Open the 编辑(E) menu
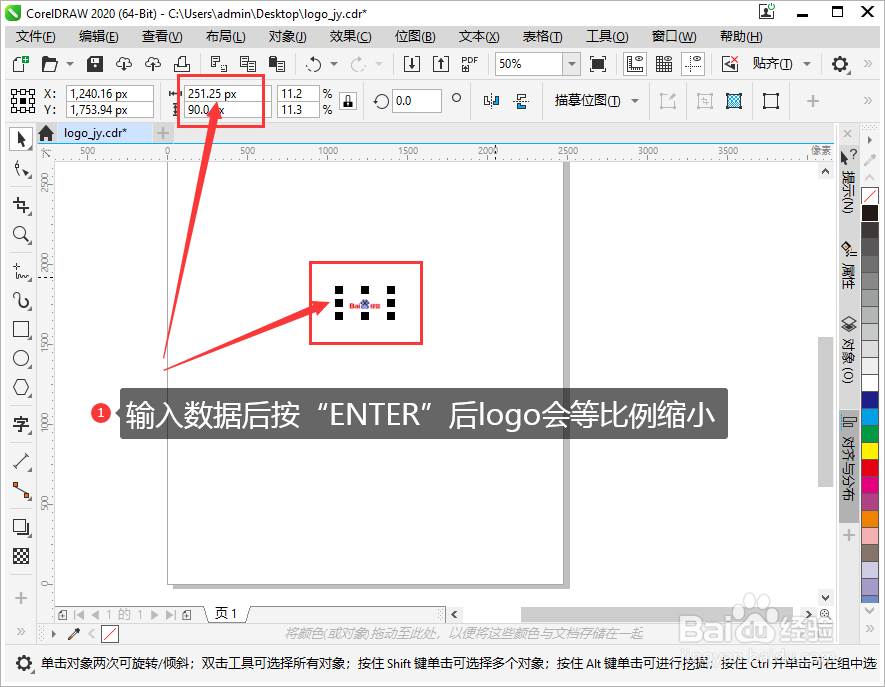Viewport: 885px width, 687px height. (x=99, y=37)
